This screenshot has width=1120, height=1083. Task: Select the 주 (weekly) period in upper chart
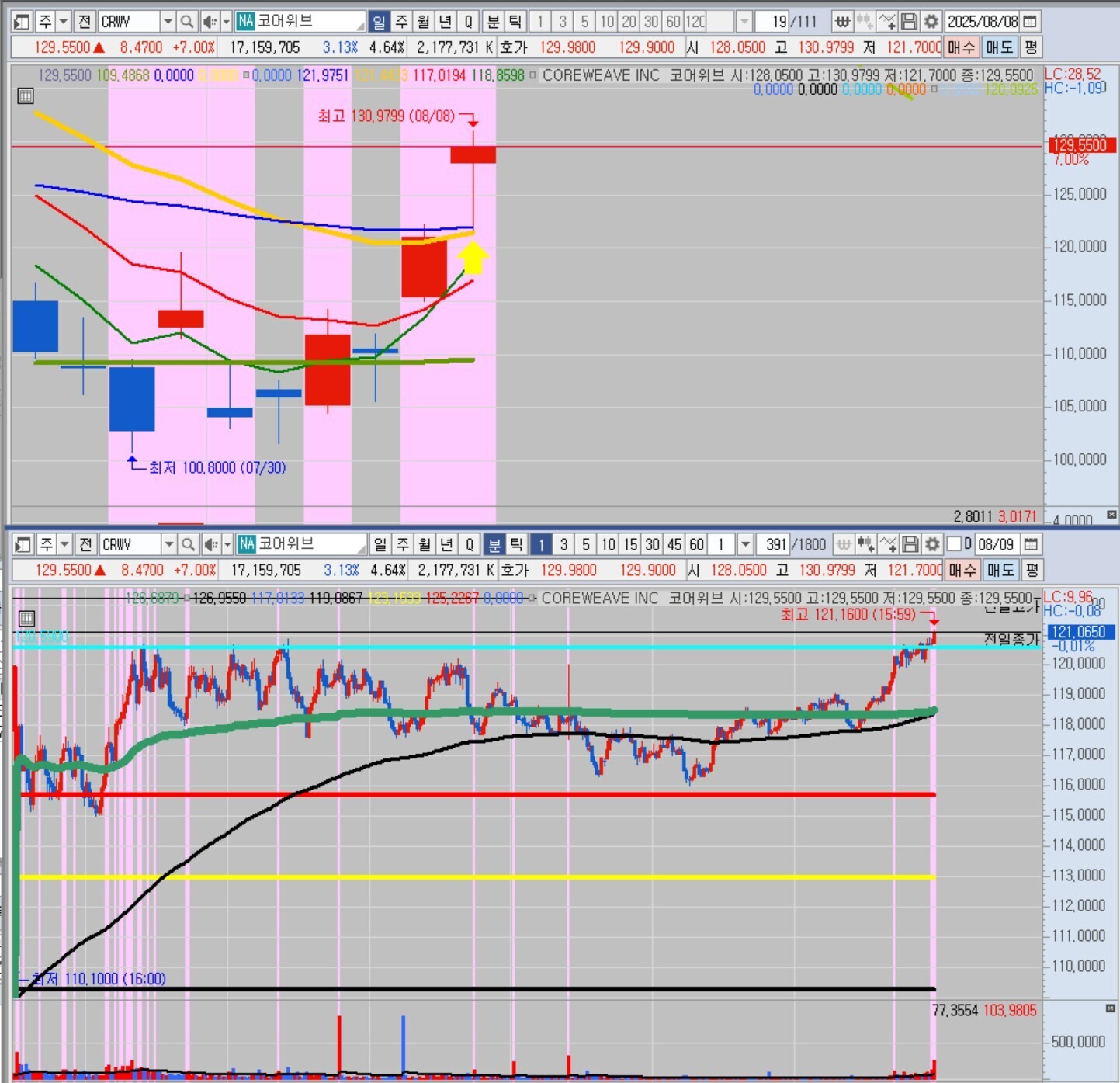click(401, 21)
